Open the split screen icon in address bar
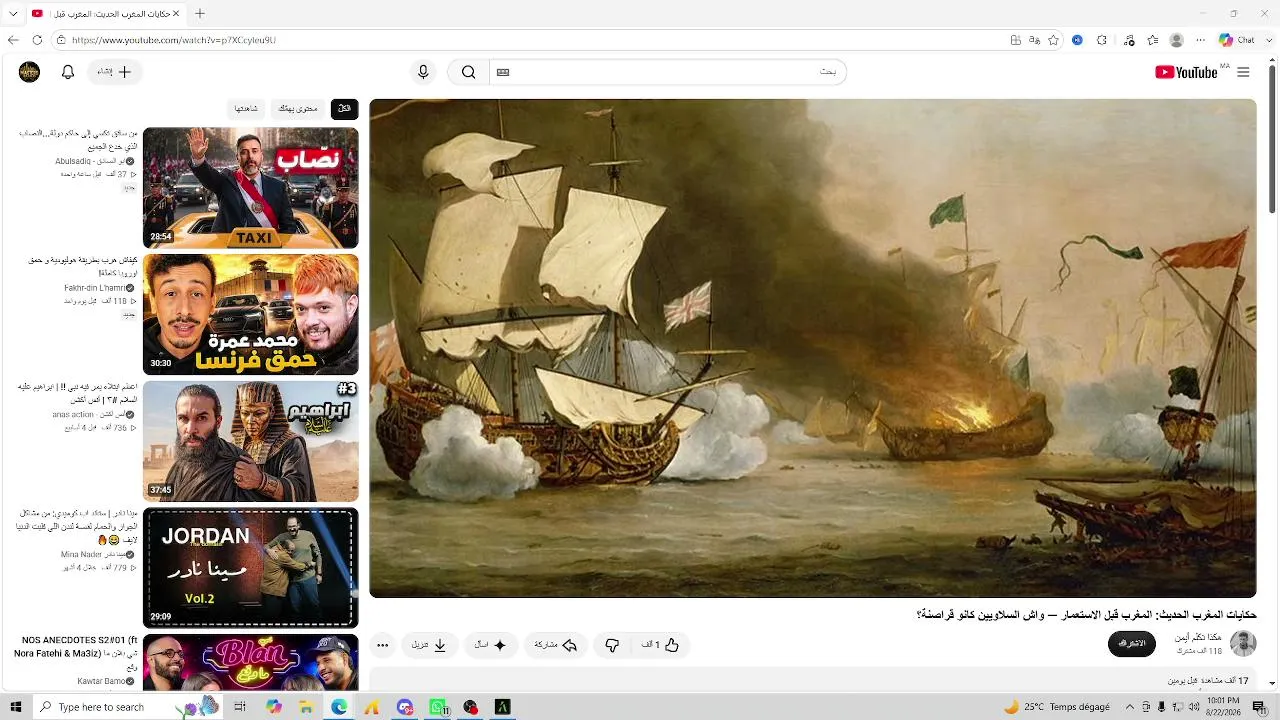This screenshot has width=1280, height=720. click(x=1016, y=40)
